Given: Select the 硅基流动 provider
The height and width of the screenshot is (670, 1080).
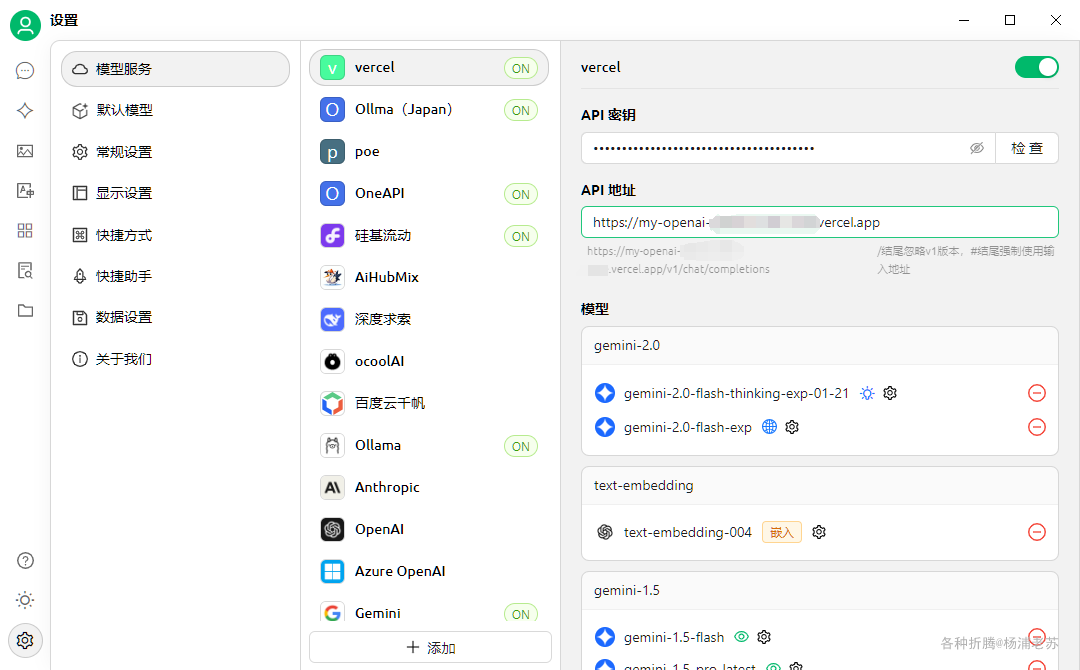Looking at the screenshot, I should [429, 235].
